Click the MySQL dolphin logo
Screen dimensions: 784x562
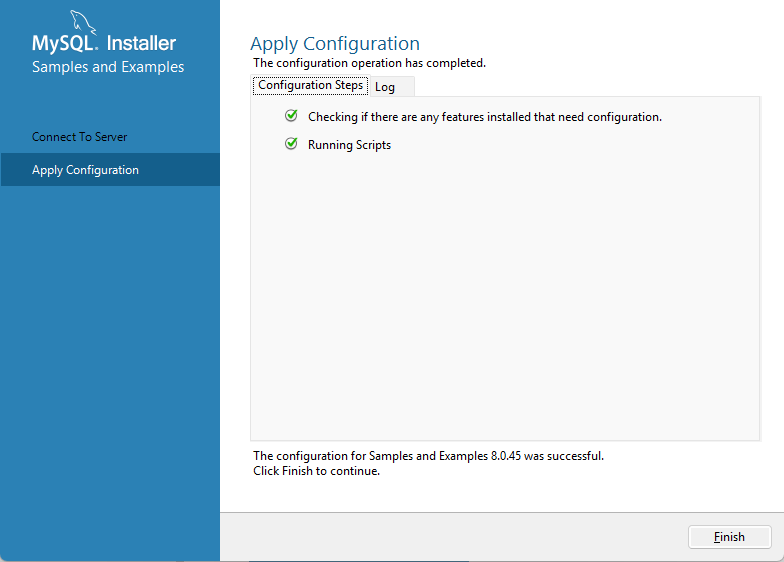click(x=82, y=22)
